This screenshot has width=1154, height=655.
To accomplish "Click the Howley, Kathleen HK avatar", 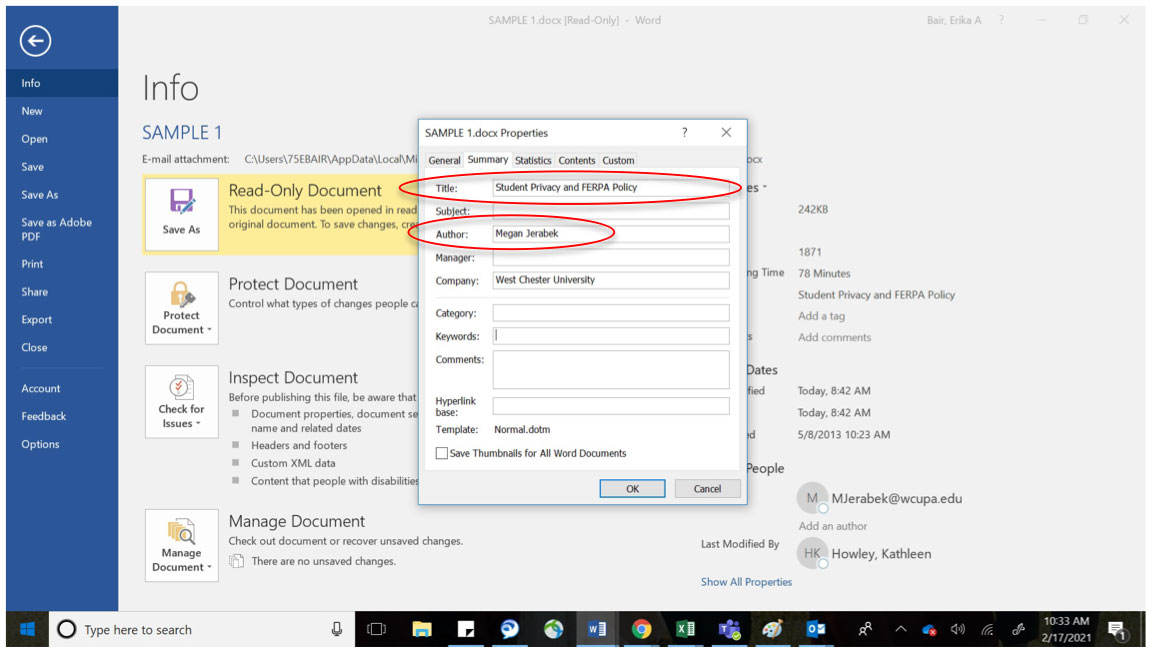I will tap(812, 553).
